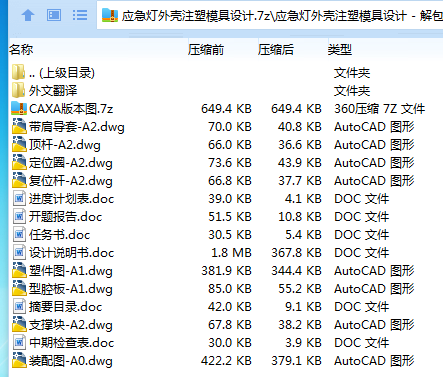Screen dimensions: 443x377
Task: Click the 进度计划表.doc file icon
Action: 19,199
